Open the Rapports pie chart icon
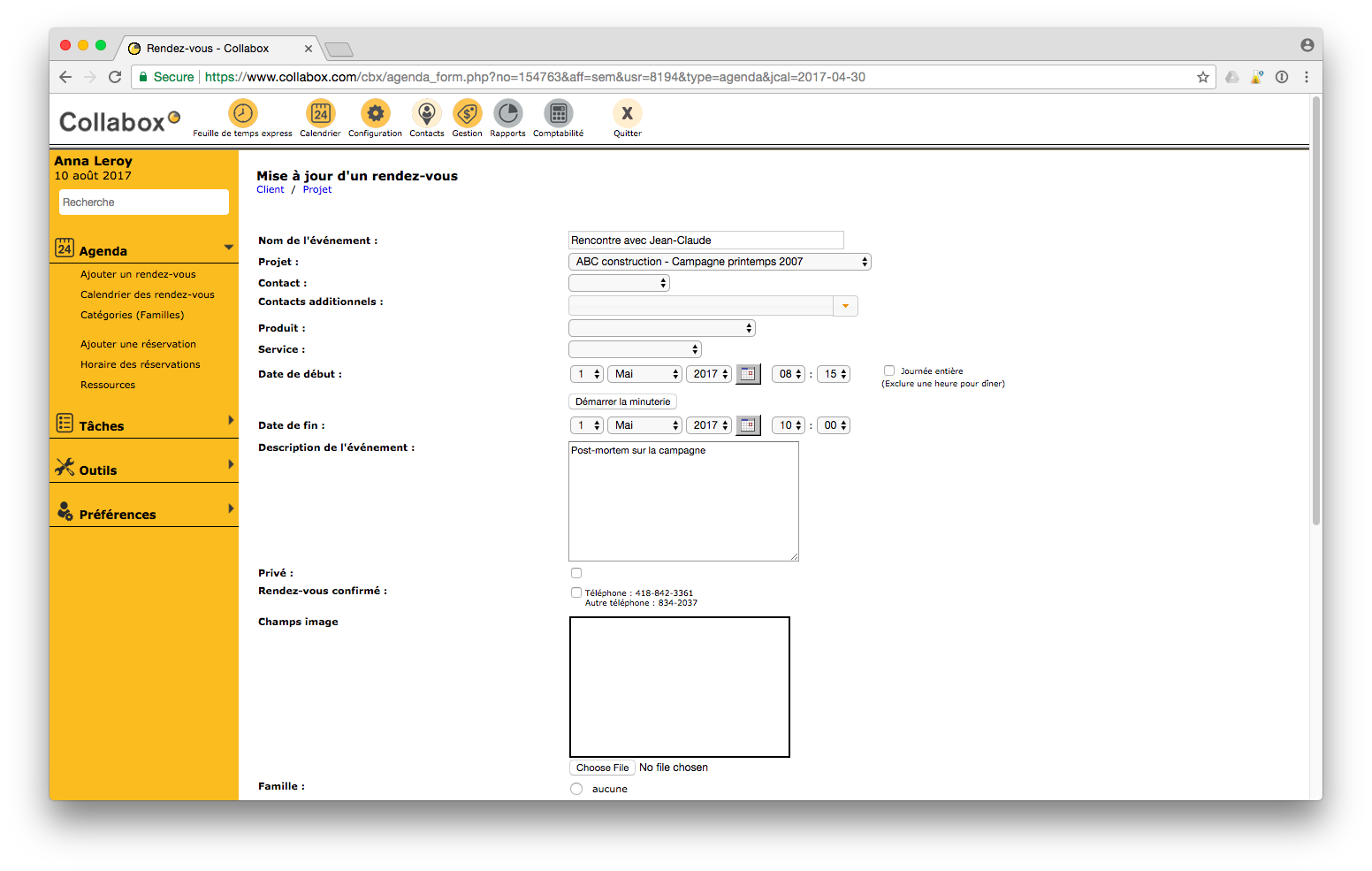The image size is (1372, 871). [507, 114]
